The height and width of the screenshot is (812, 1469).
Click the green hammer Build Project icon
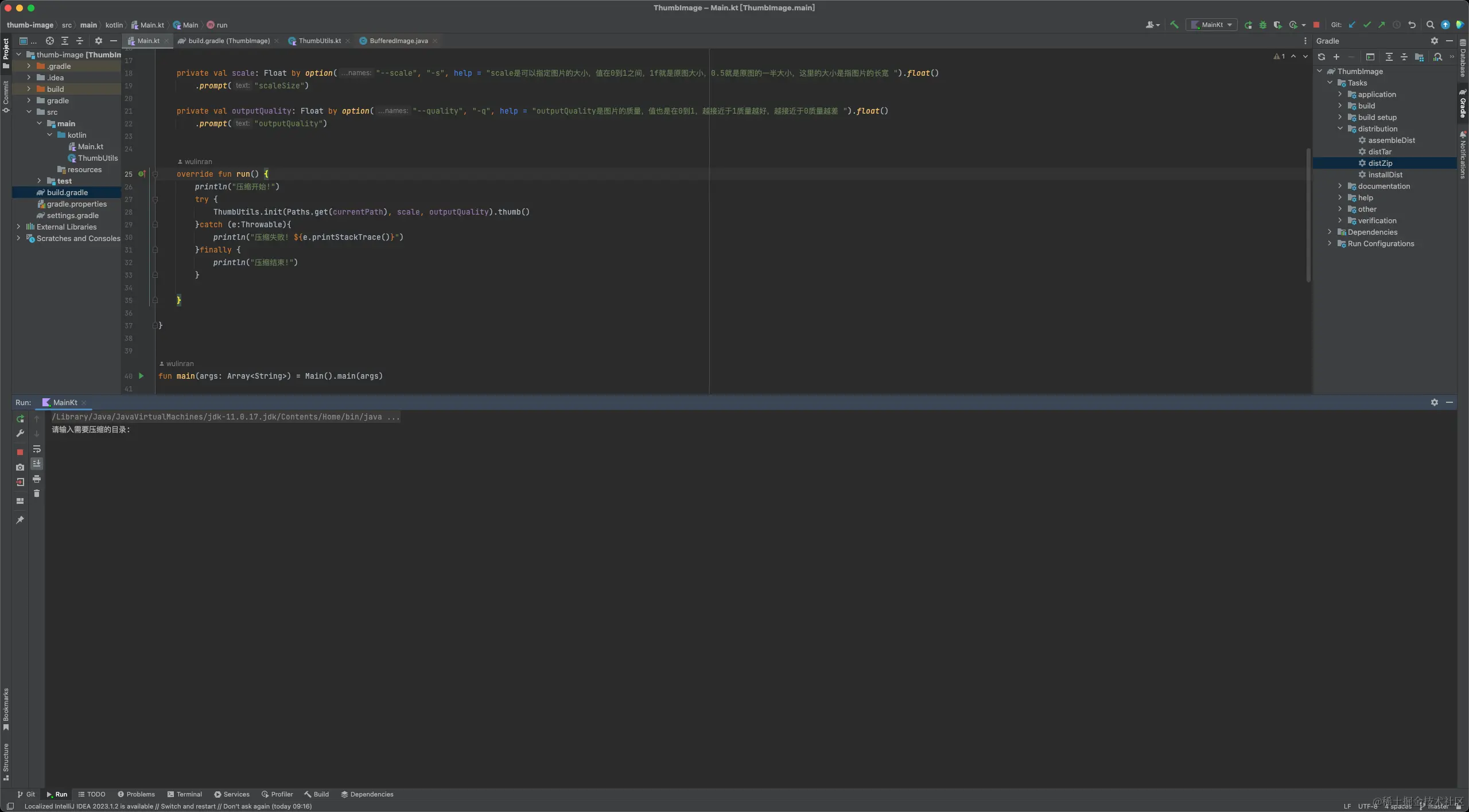1174,25
